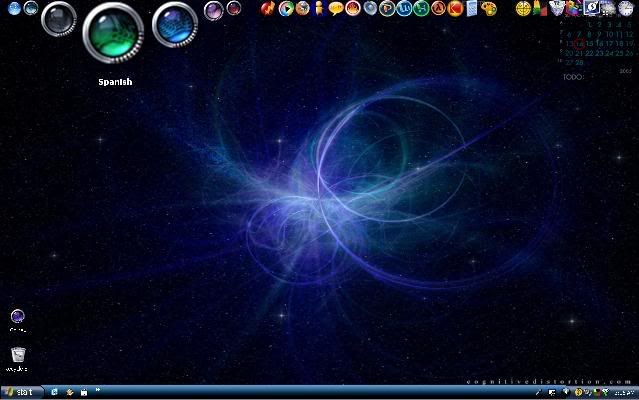The height and width of the screenshot is (400, 639).
Task: Open the Recycle Bin desktop icon
Action: click(x=18, y=355)
